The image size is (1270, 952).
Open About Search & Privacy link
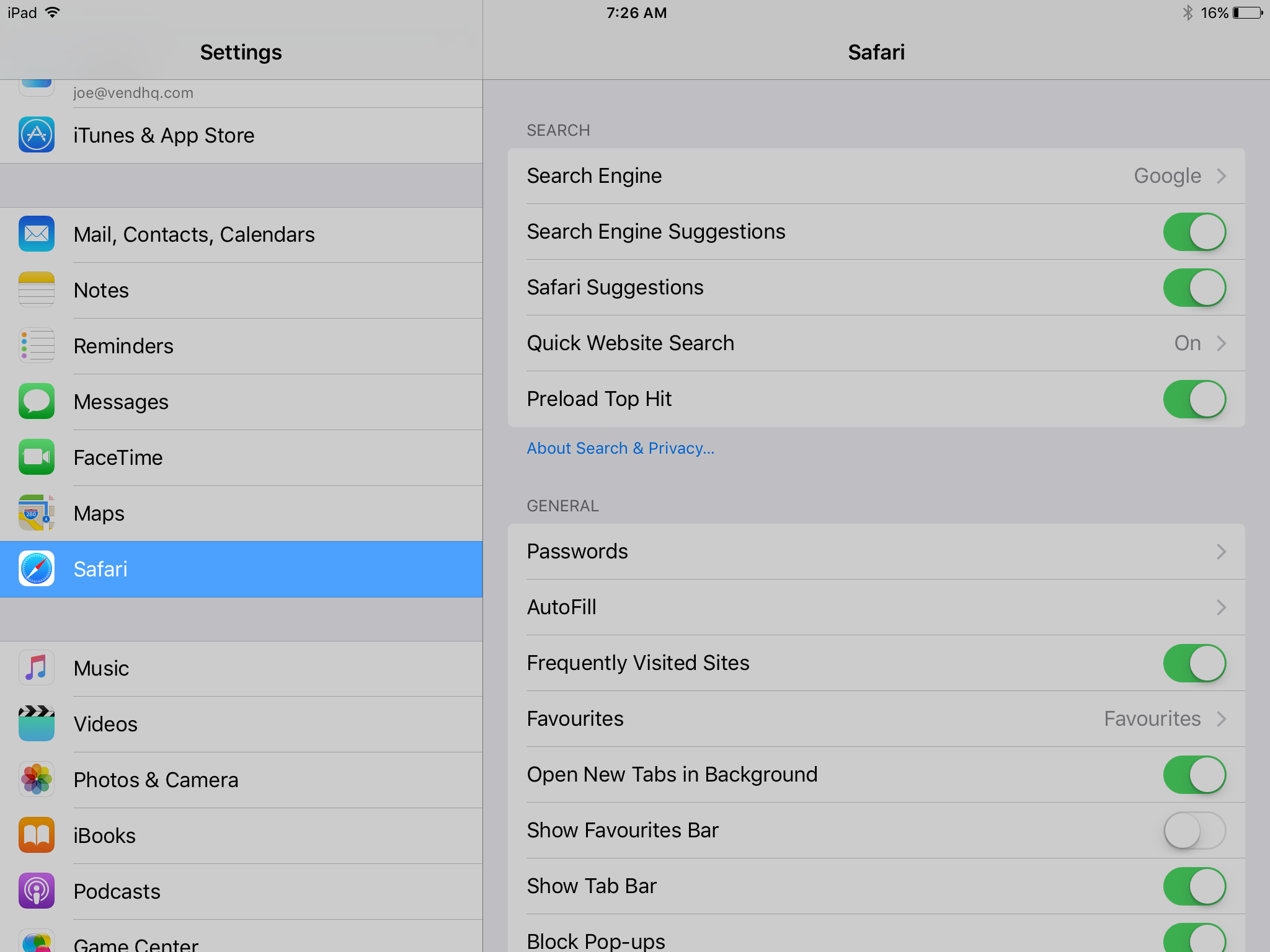(x=620, y=448)
